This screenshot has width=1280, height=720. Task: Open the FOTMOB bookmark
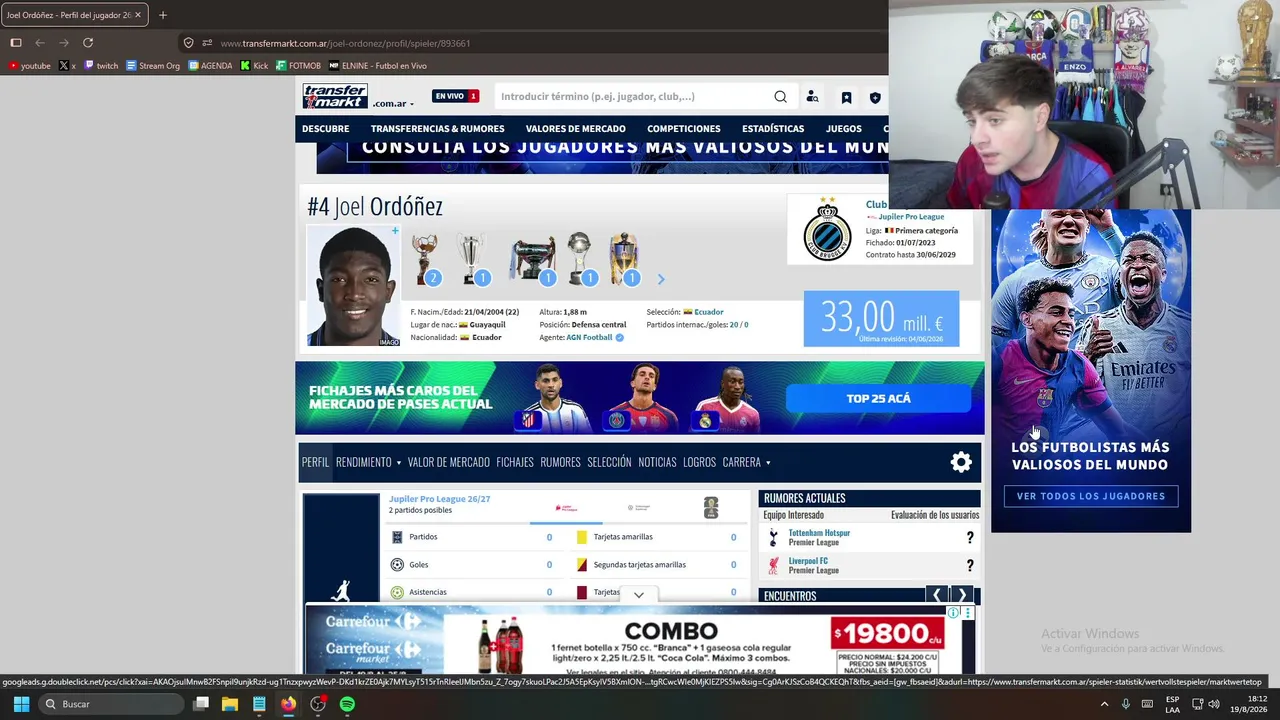298,66
